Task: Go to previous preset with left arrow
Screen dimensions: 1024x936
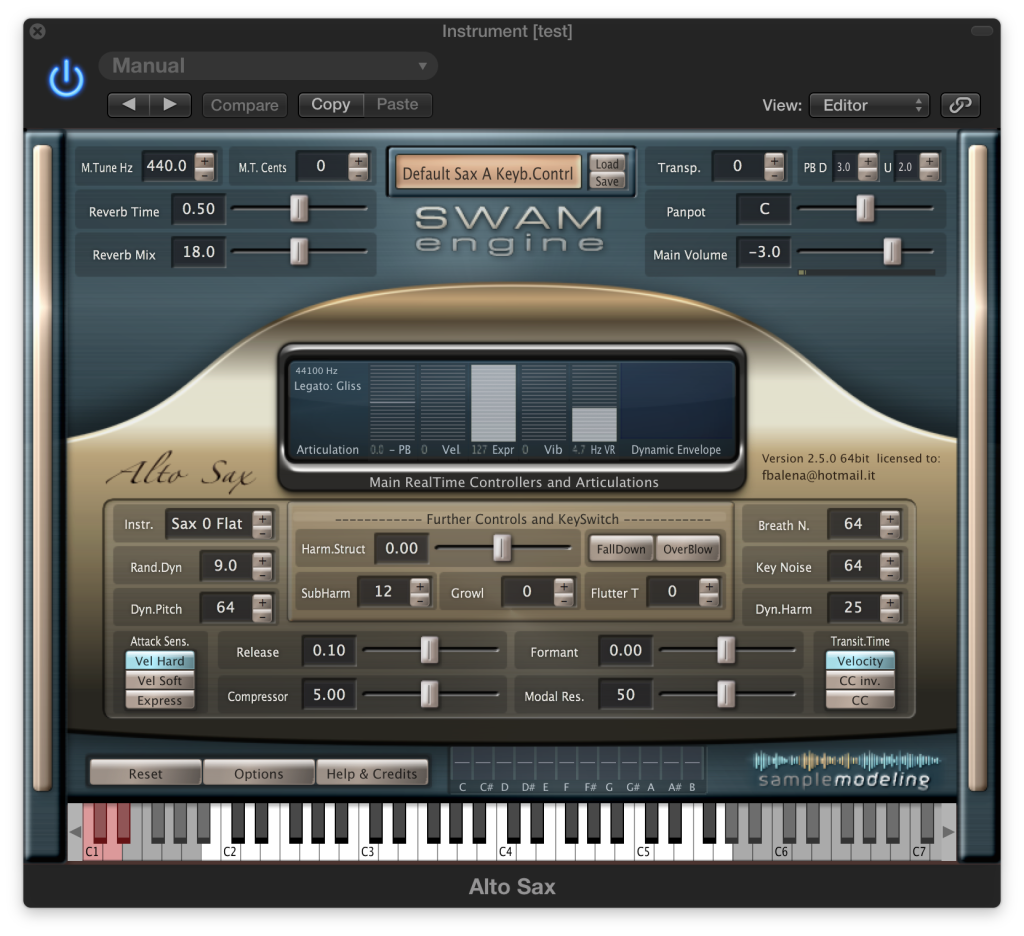Action: (x=129, y=105)
